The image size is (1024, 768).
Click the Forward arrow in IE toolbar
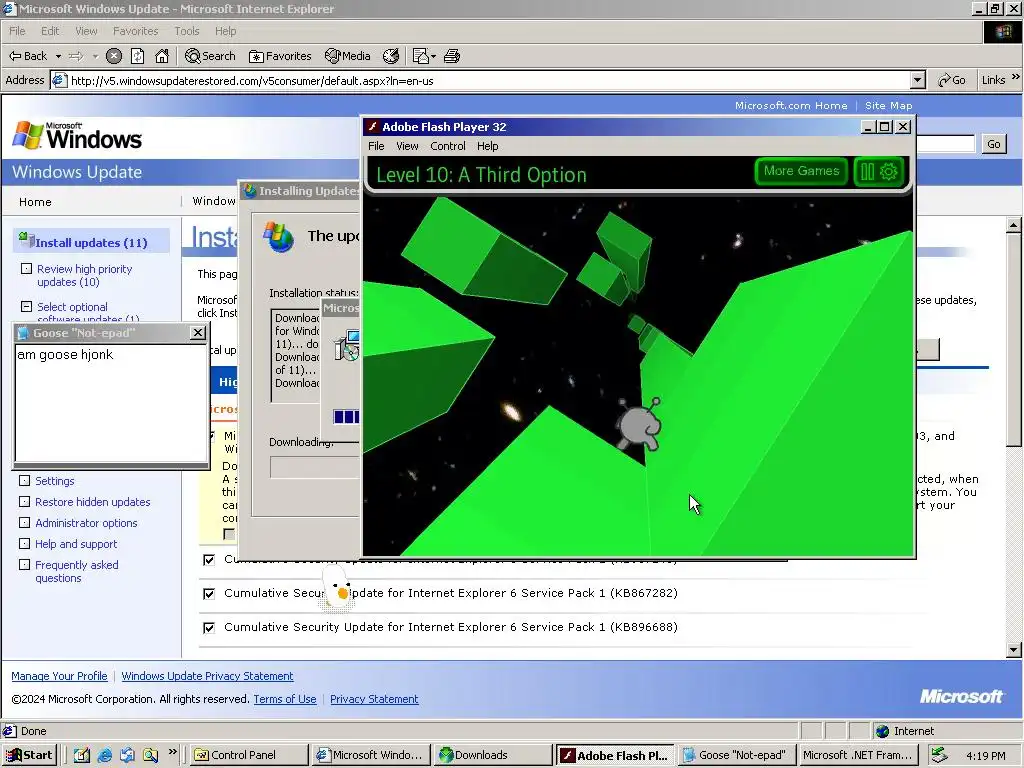pyautogui.click(x=76, y=56)
